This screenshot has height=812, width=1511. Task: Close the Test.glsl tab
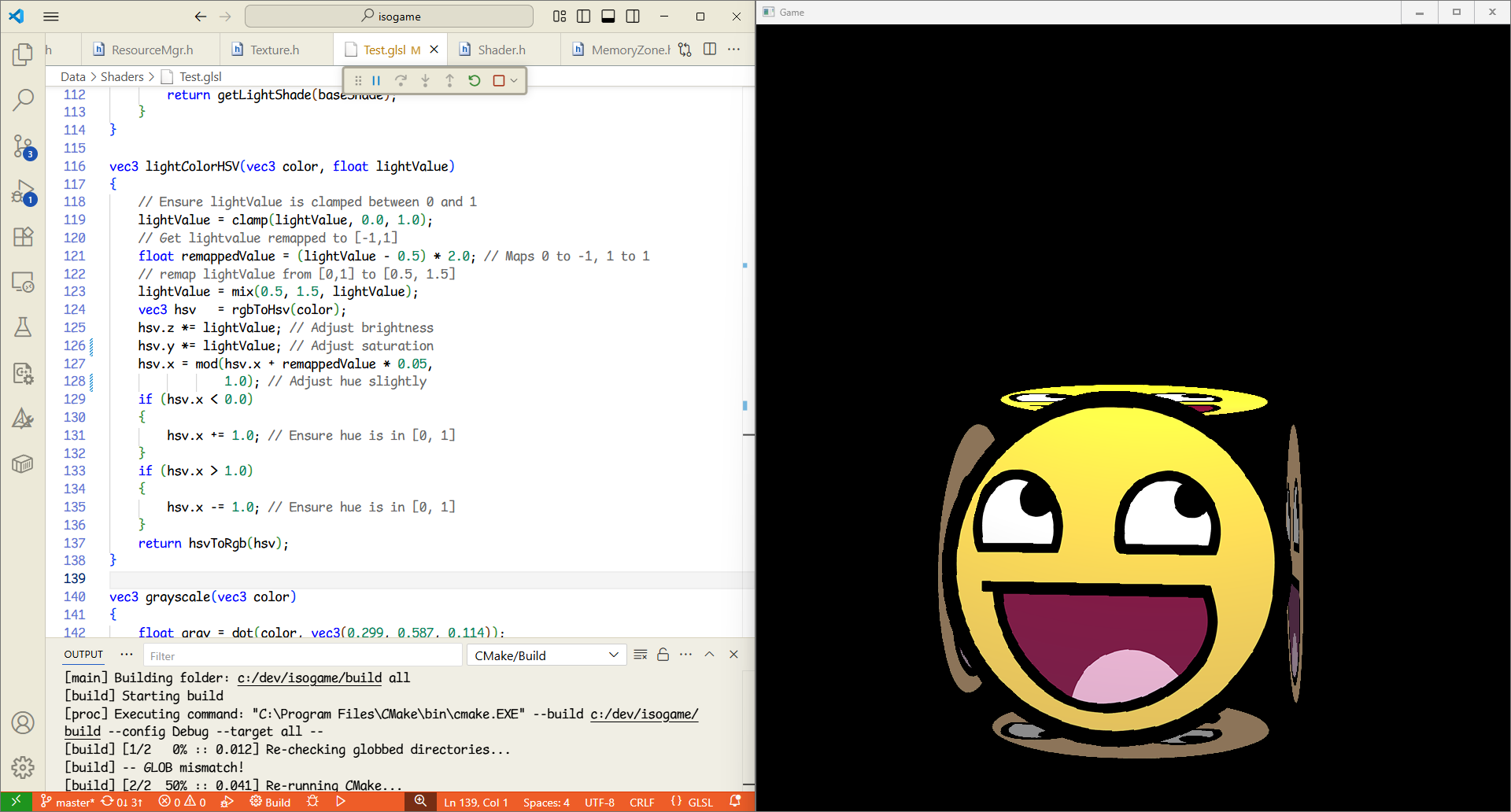tap(434, 50)
